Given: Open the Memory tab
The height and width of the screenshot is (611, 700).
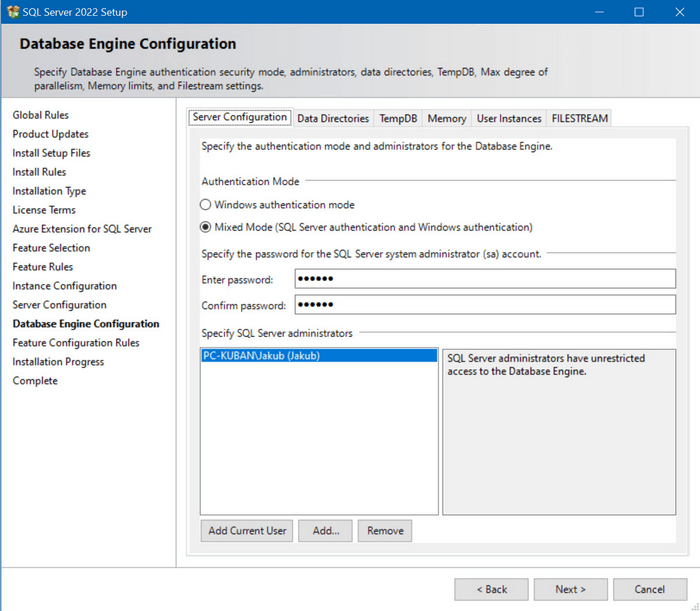Looking at the screenshot, I should pos(446,118).
